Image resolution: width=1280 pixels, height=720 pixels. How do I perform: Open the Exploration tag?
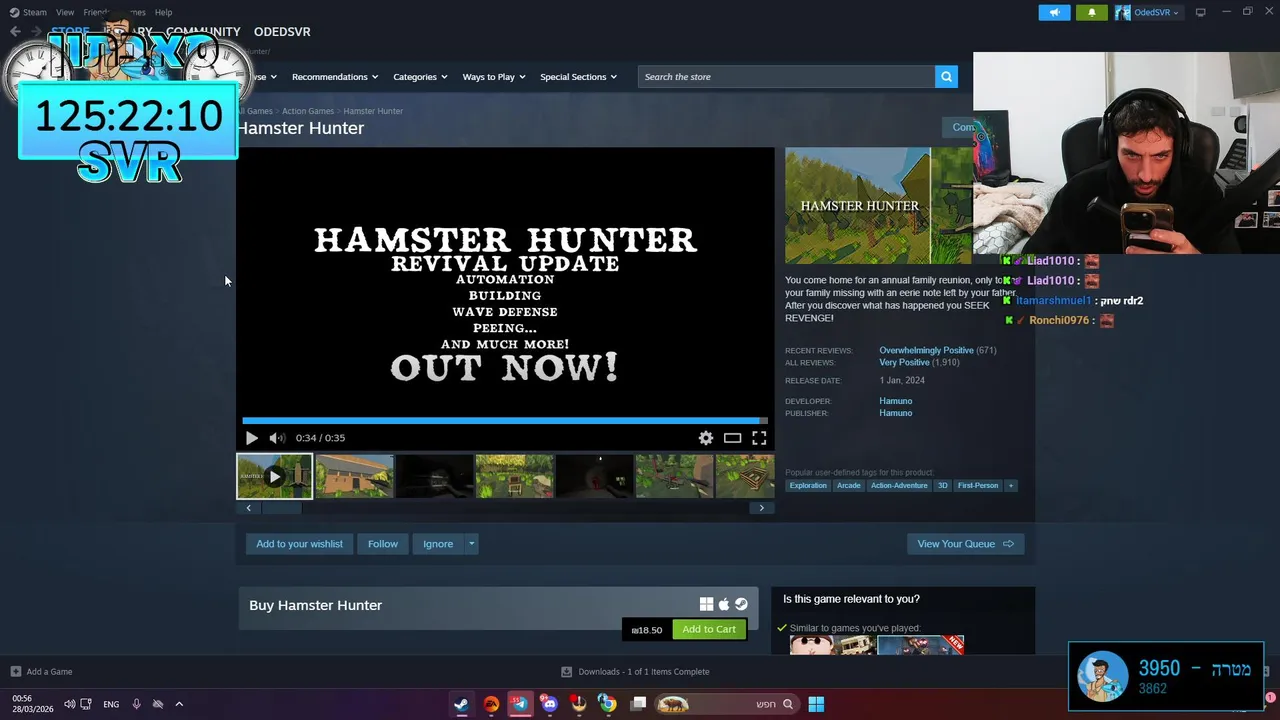point(808,486)
